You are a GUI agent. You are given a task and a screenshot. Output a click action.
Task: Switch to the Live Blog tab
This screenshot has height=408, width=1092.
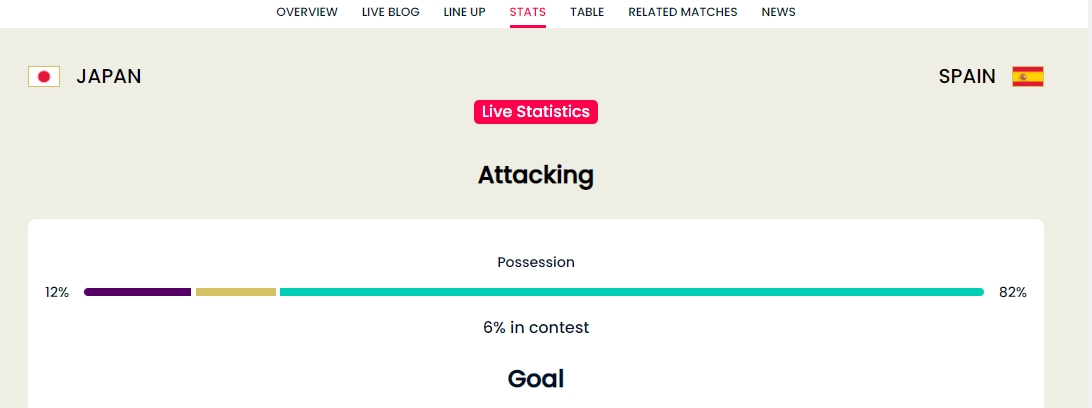pyautogui.click(x=391, y=12)
